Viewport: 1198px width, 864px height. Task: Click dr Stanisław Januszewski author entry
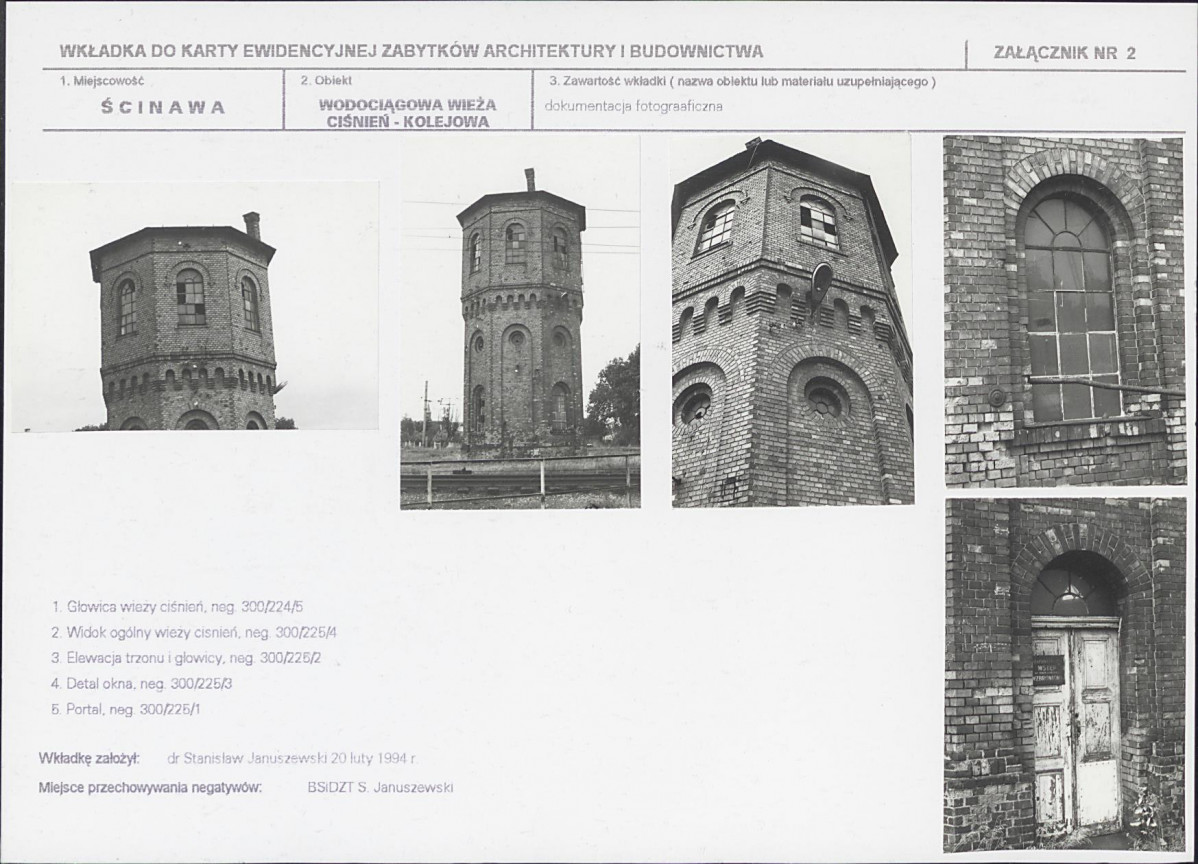(x=293, y=759)
